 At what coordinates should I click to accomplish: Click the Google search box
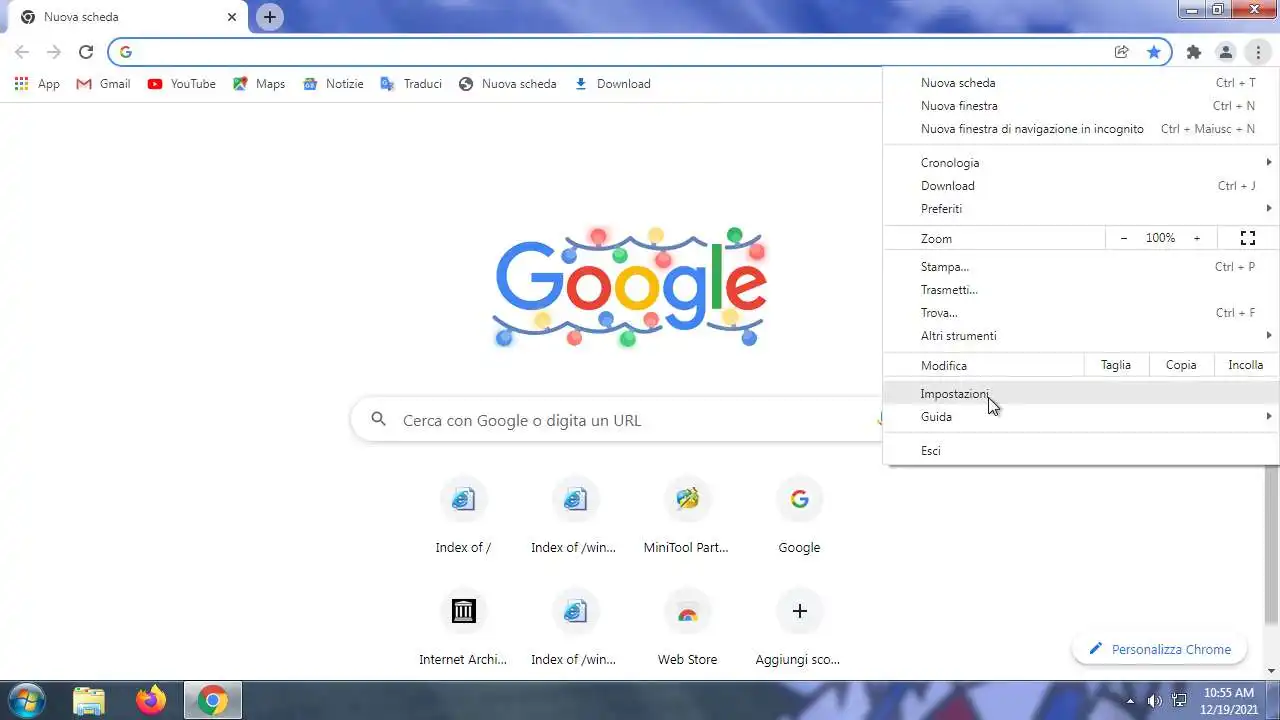(617, 420)
